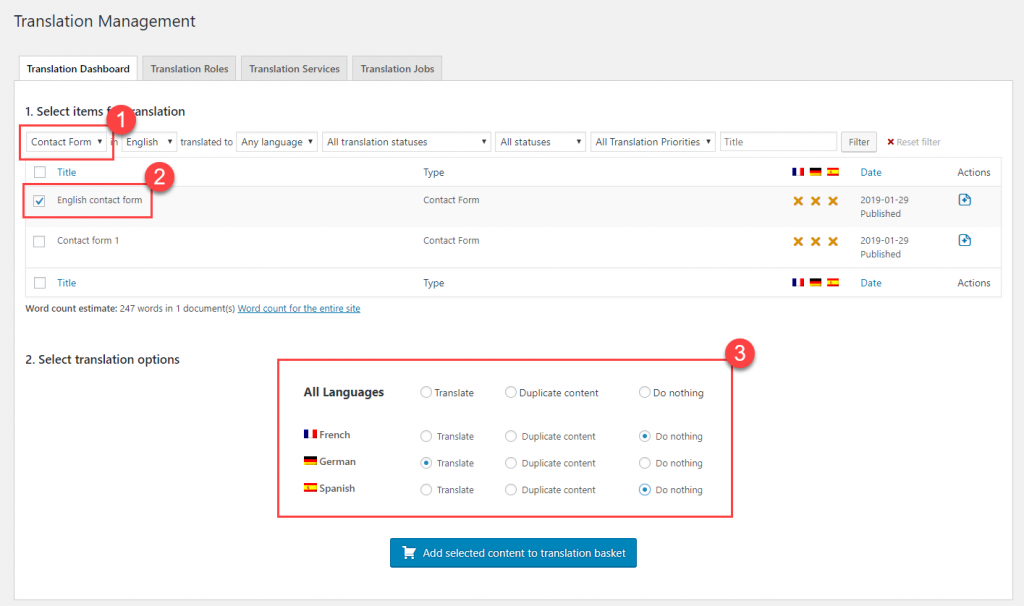Select Duplicate content for All Languages

[x=511, y=392]
